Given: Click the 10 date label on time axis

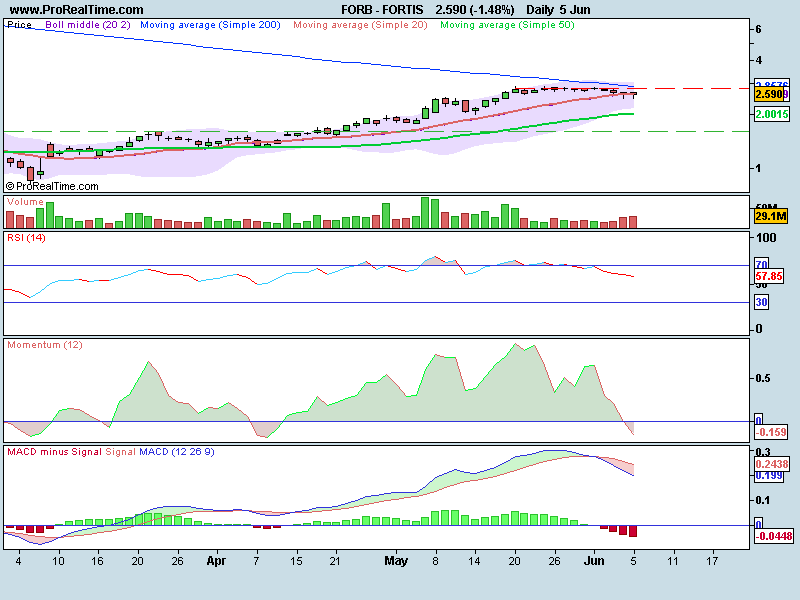Looking at the screenshot, I should (58, 561).
